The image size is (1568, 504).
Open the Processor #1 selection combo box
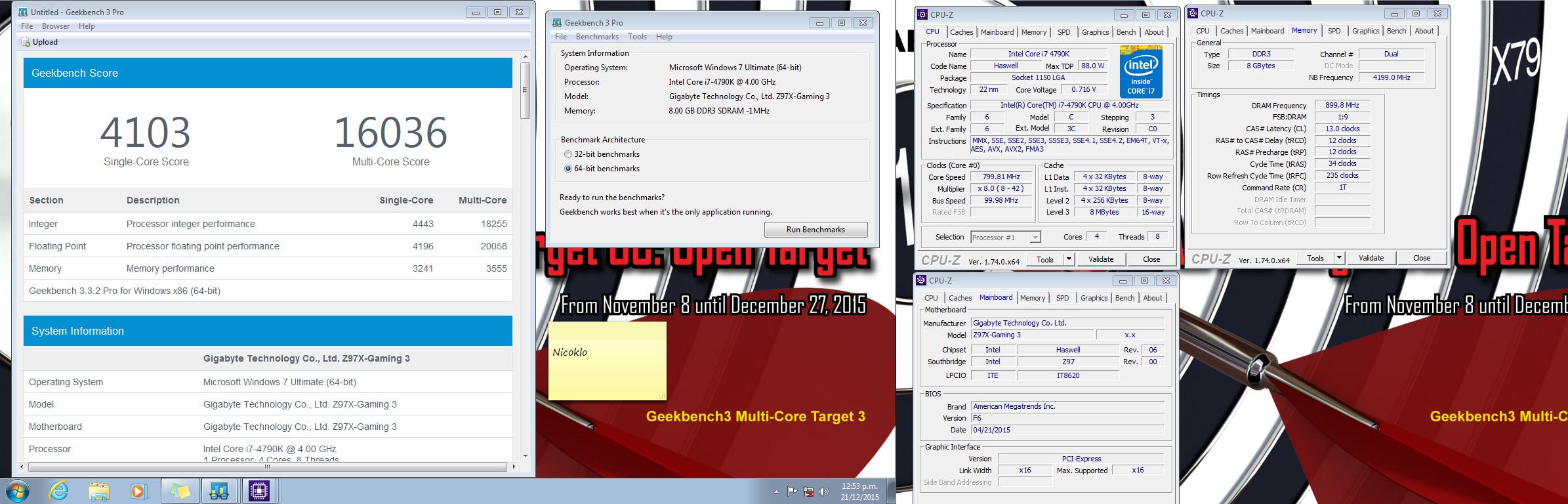(1006, 238)
